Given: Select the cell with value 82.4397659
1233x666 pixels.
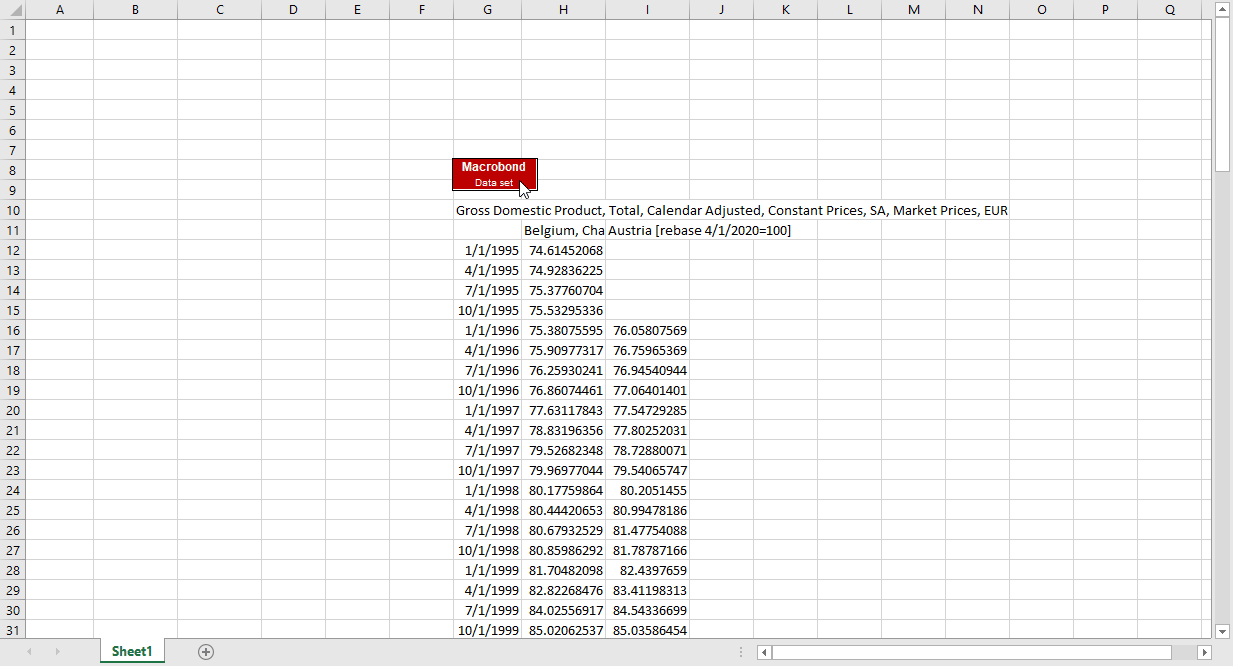Looking at the screenshot, I should click(647, 570).
